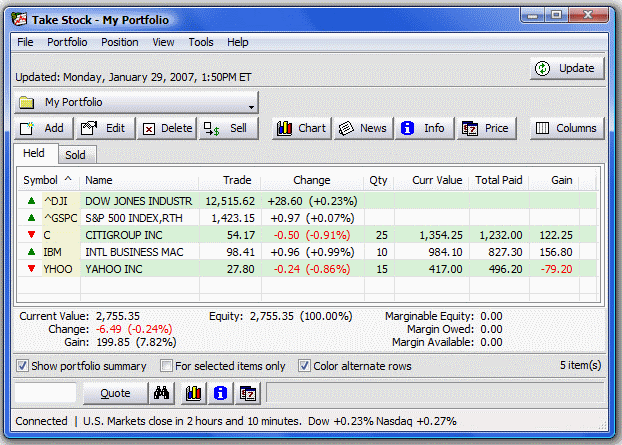This screenshot has width=622, height=445.
Task: Disable Color alternate rows
Action: [305, 366]
